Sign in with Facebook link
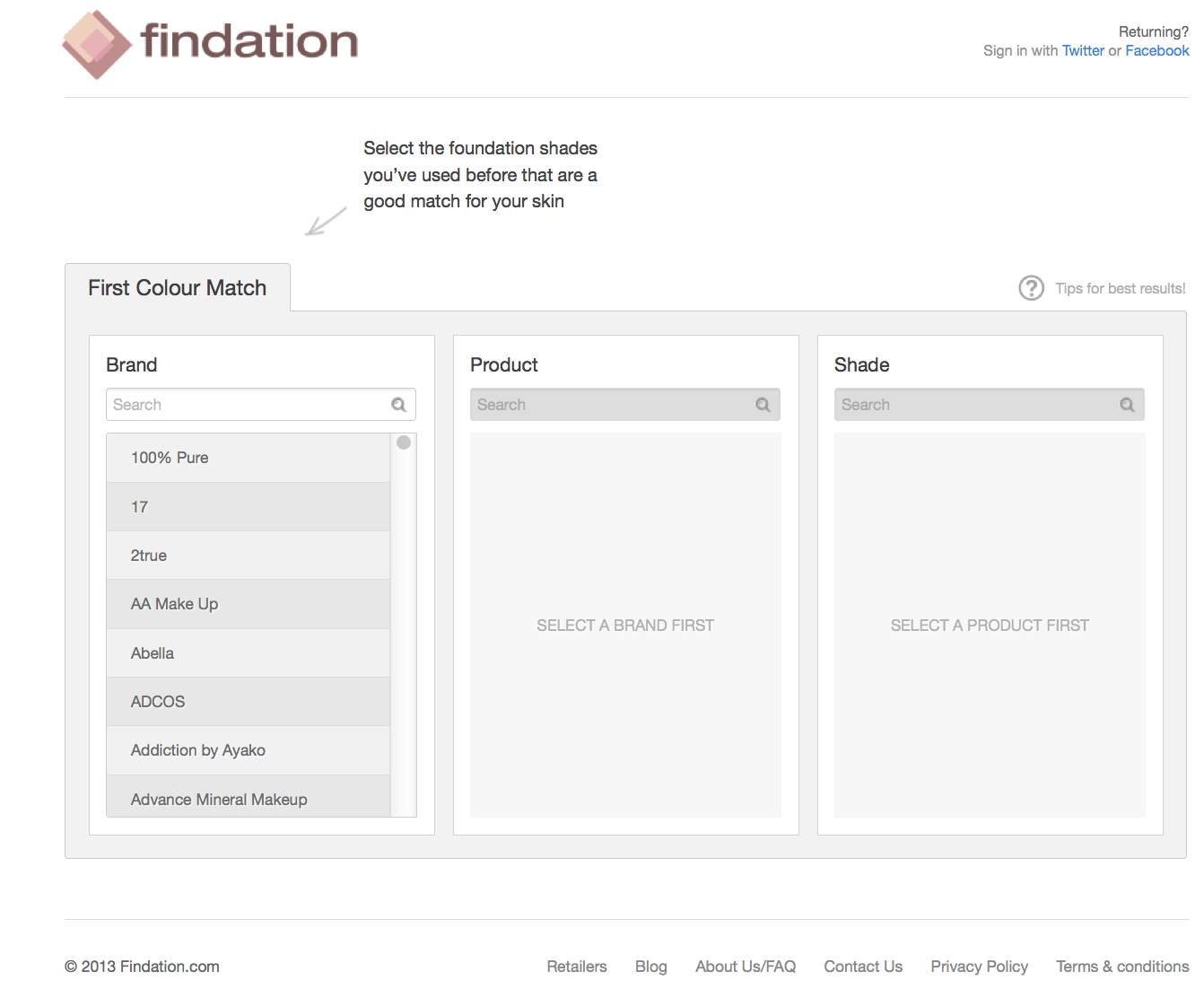Image resolution: width=1204 pixels, height=989 pixels. [1157, 51]
